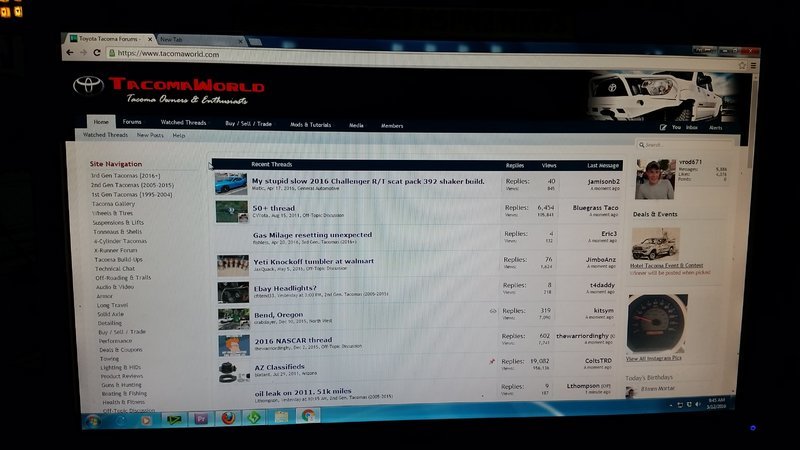Open Tacoma Gallery in Site Navigation
The width and height of the screenshot is (800, 450).
click(113, 204)
